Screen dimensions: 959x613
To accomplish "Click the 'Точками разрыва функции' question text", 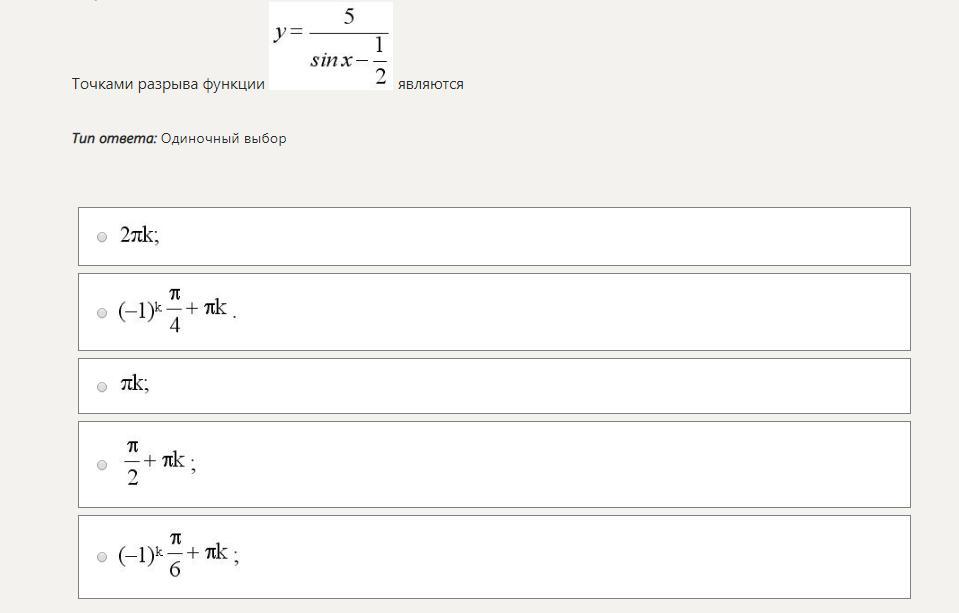I will tap(168, 84).
